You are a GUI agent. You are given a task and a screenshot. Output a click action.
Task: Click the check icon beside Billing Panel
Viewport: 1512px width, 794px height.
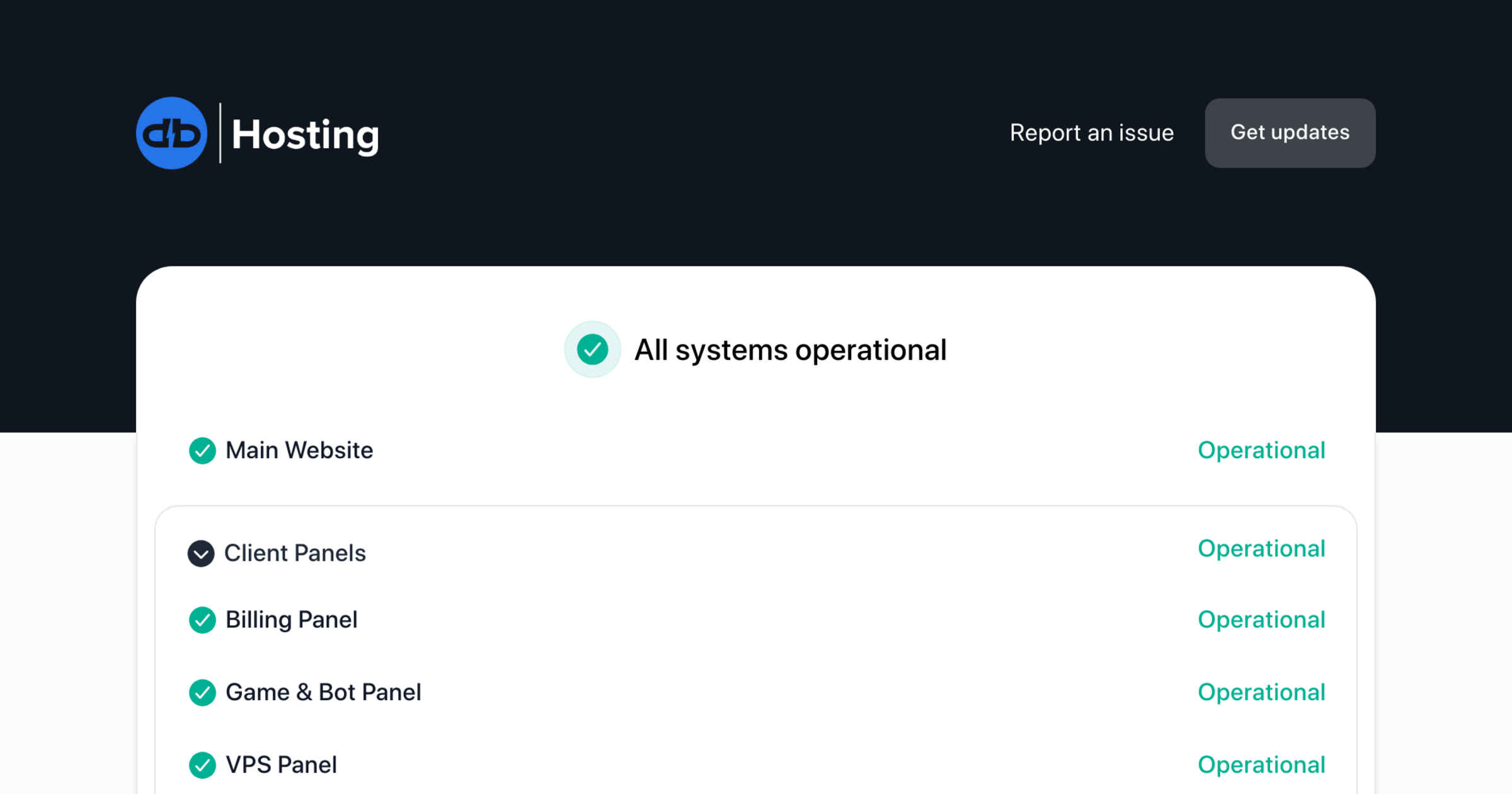pyautogui.click(x=202, y=620)
